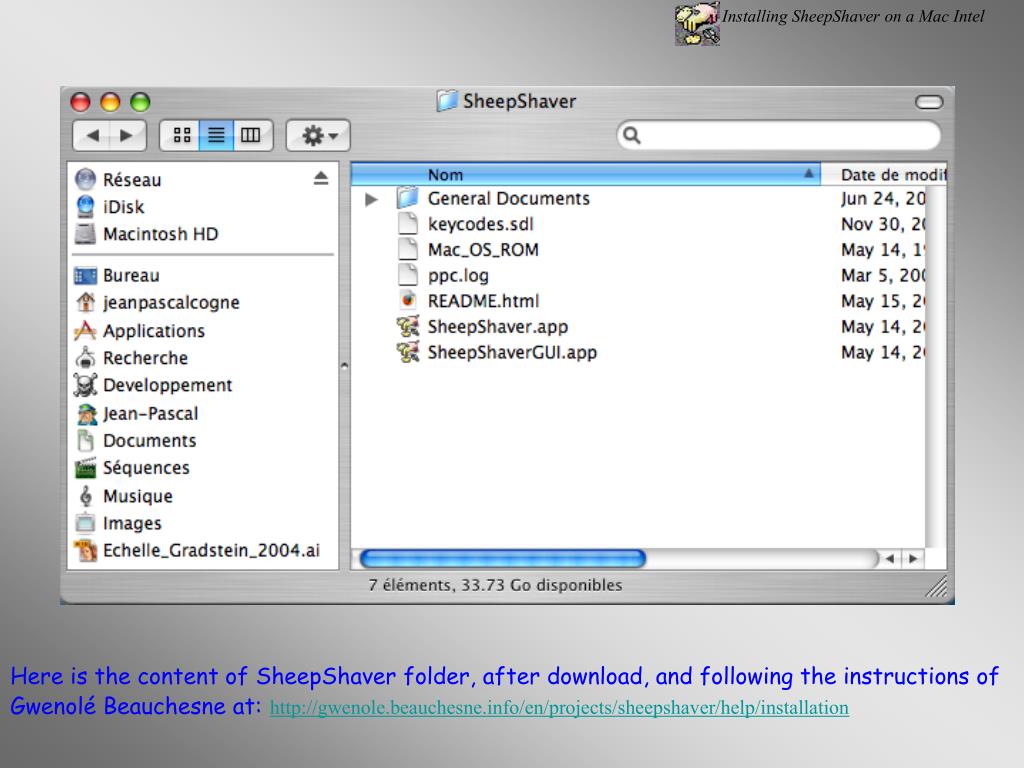The height and width of the screenshot is (768, 1024).
Task: Select the keycodes.sdl file icon
Action: pos(408,223)
